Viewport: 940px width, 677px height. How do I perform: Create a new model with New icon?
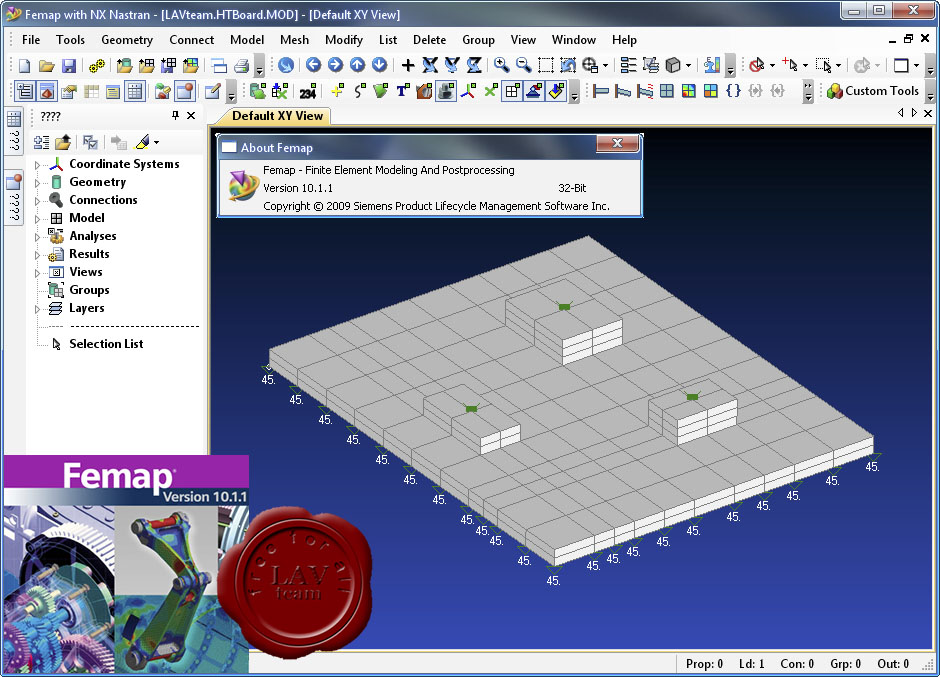[25, 65]
